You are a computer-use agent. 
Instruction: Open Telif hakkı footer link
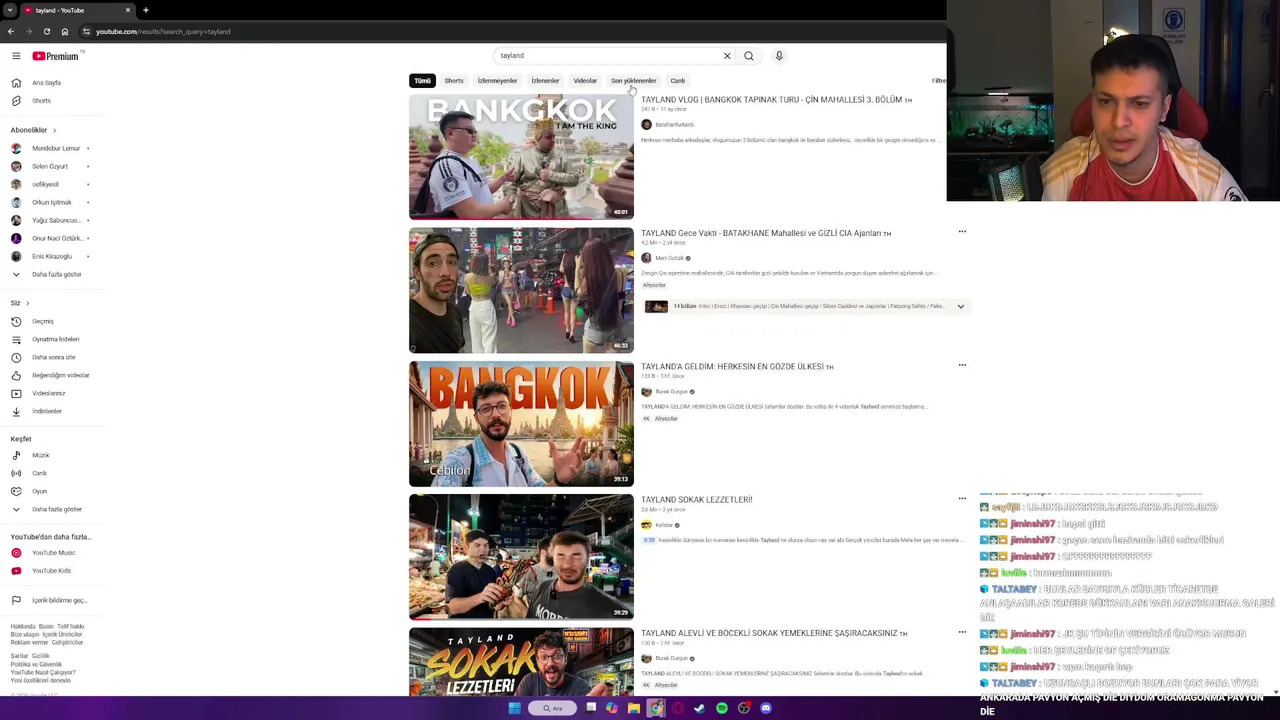pos(70,626)
